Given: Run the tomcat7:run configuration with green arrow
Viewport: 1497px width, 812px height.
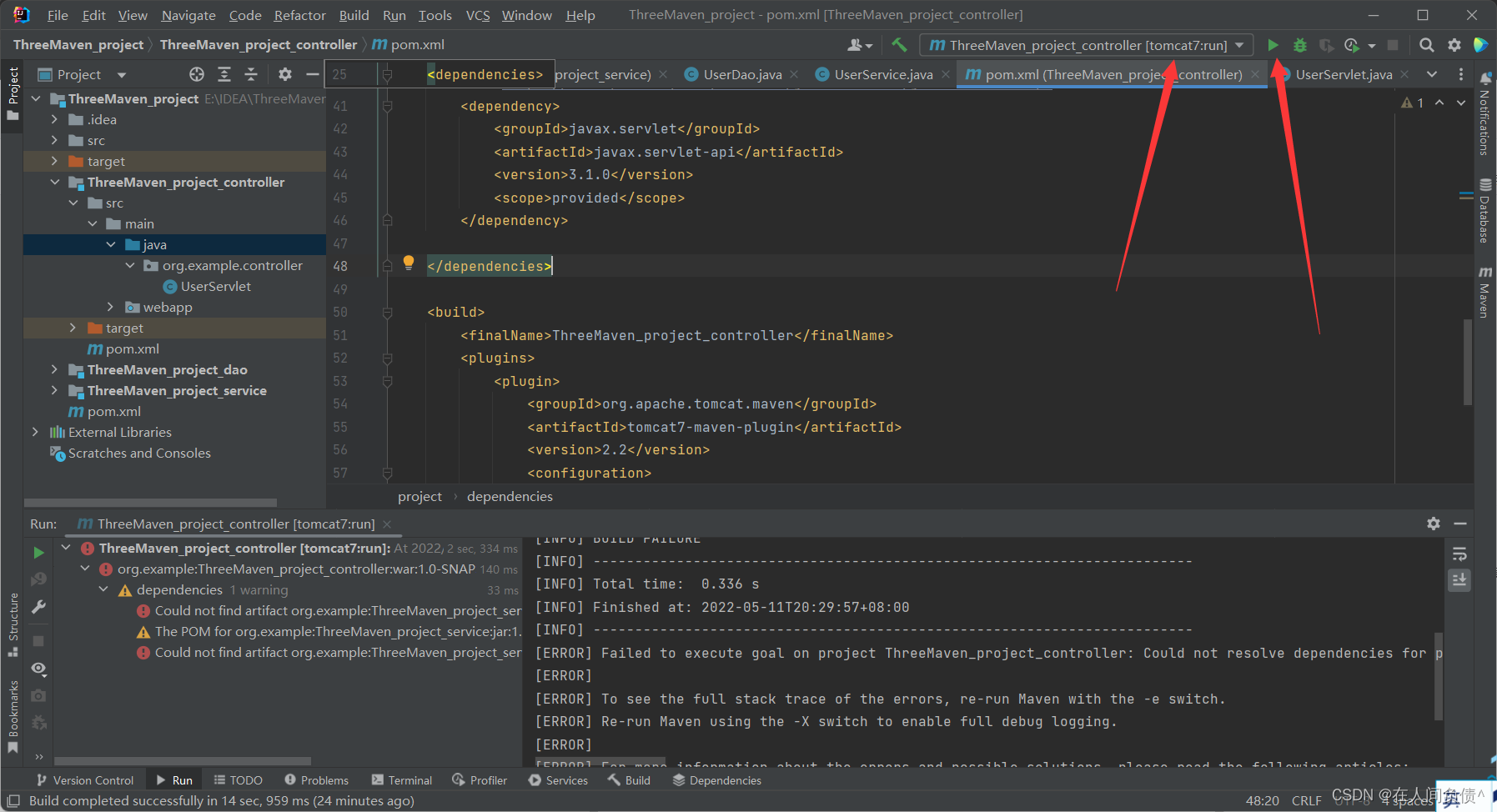Looking at the screenshot, I should pyautogui.click(x=1273, y=45).
